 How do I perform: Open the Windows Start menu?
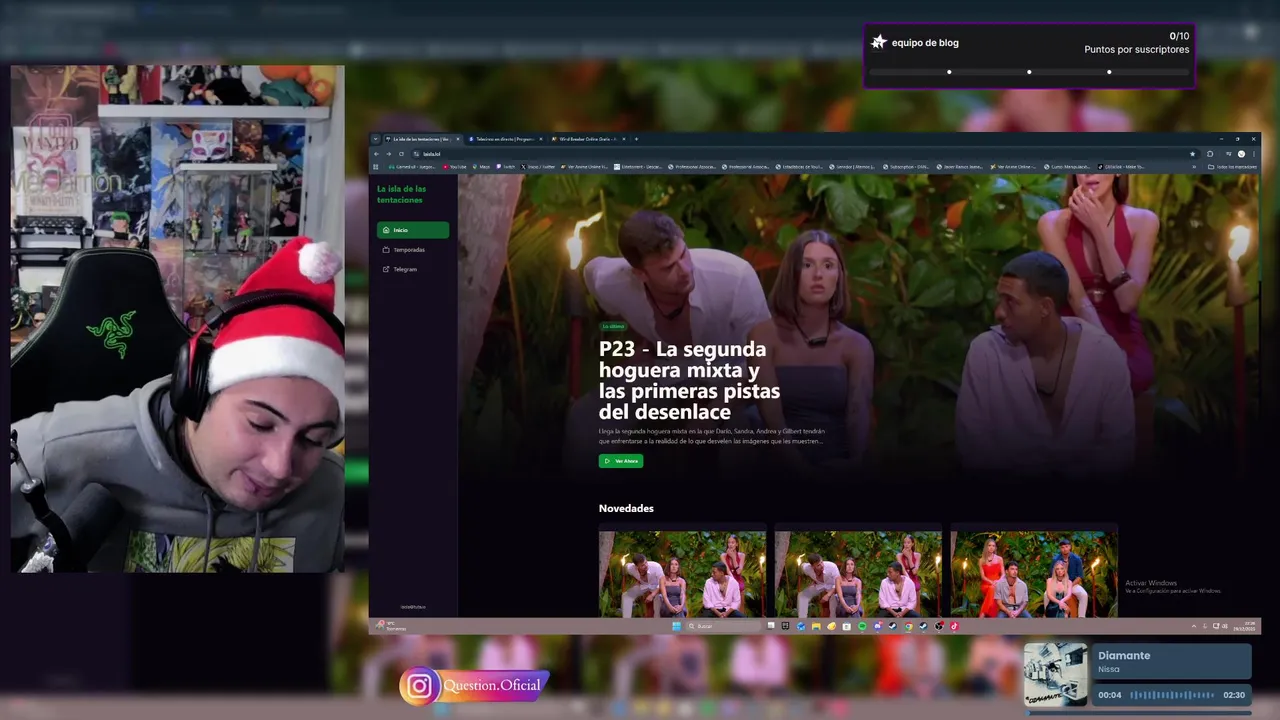coord(677,626)
